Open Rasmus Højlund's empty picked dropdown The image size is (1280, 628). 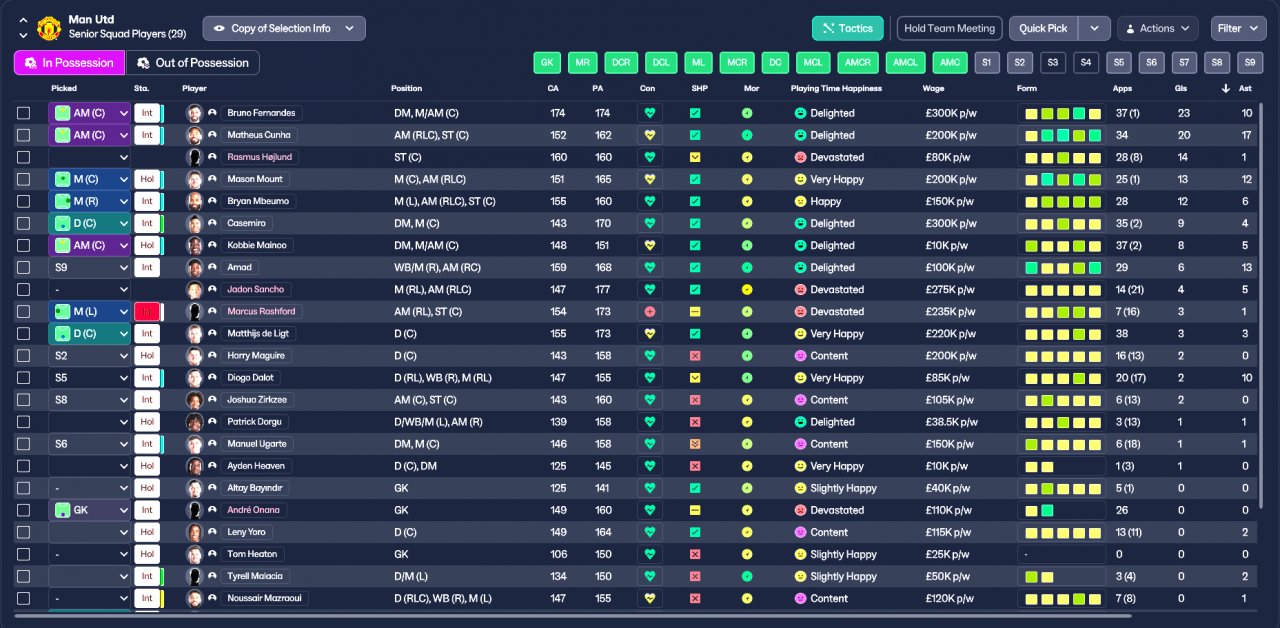click(90, 157)
